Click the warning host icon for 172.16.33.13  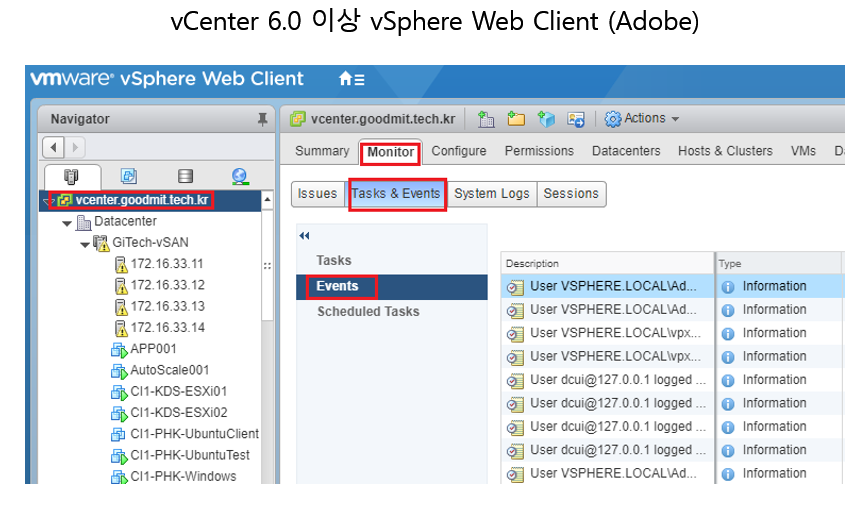(121, 307)
